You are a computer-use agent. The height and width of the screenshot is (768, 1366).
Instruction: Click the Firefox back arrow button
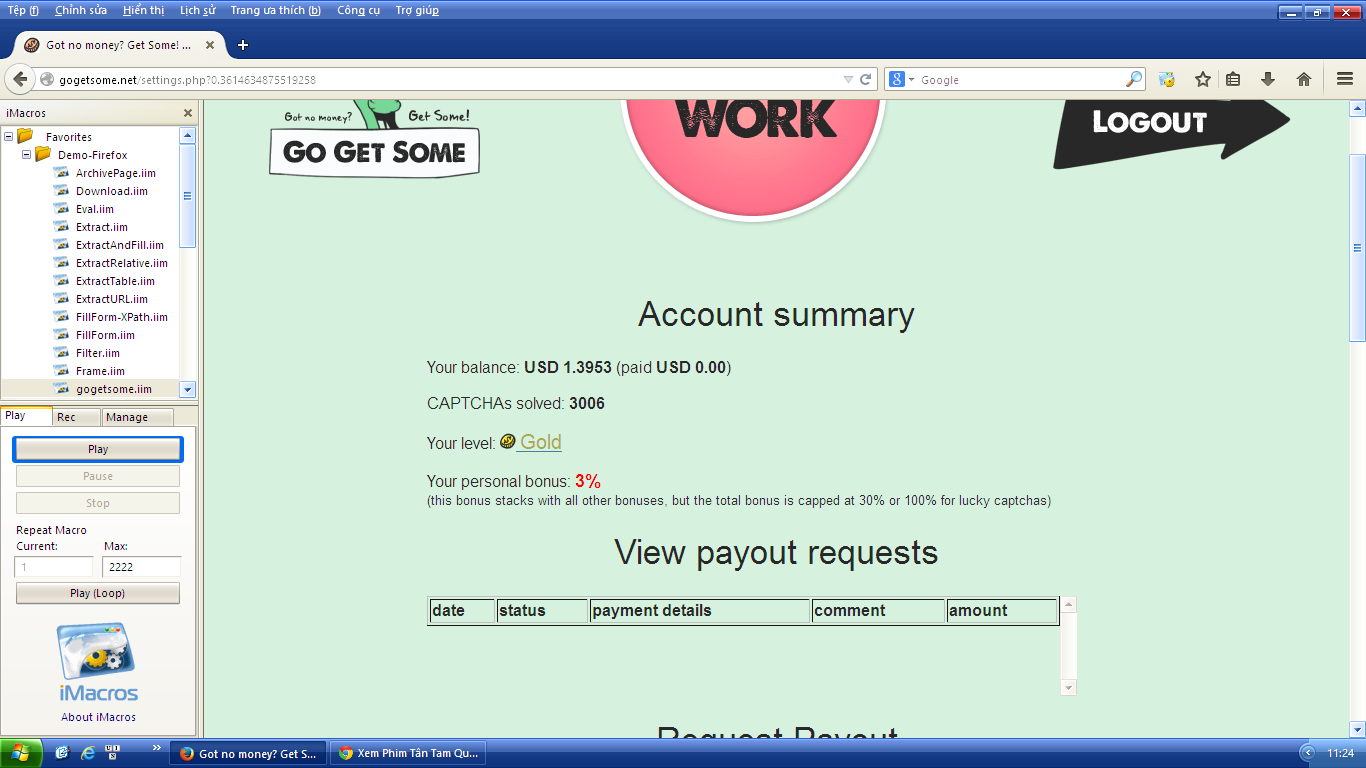click(20, 79)
